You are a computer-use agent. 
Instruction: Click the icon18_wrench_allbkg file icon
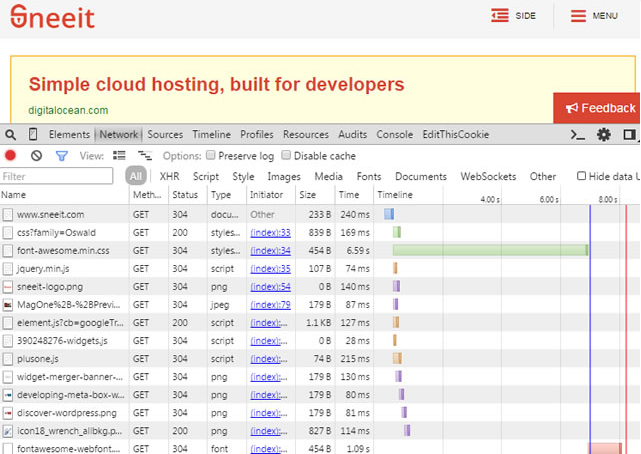(x=7, y=431)
